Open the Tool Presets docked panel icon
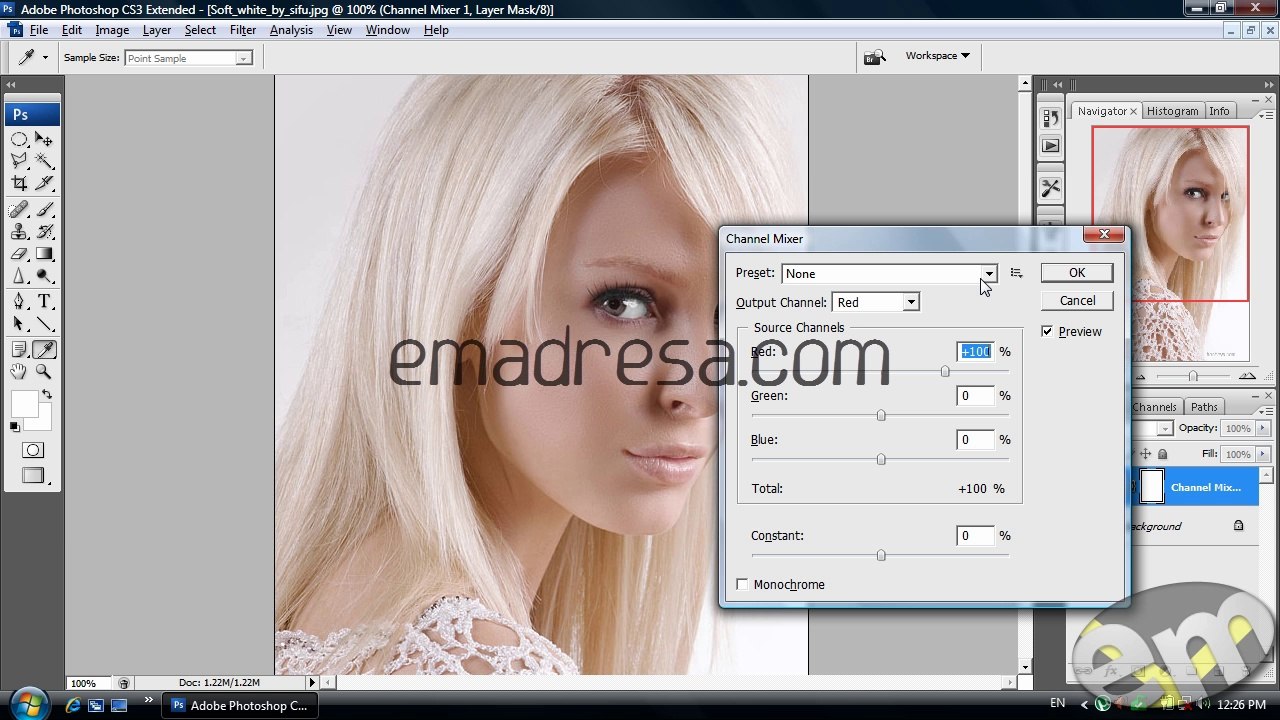Viewport: 1280px width, 720px height. [1050, 188]
